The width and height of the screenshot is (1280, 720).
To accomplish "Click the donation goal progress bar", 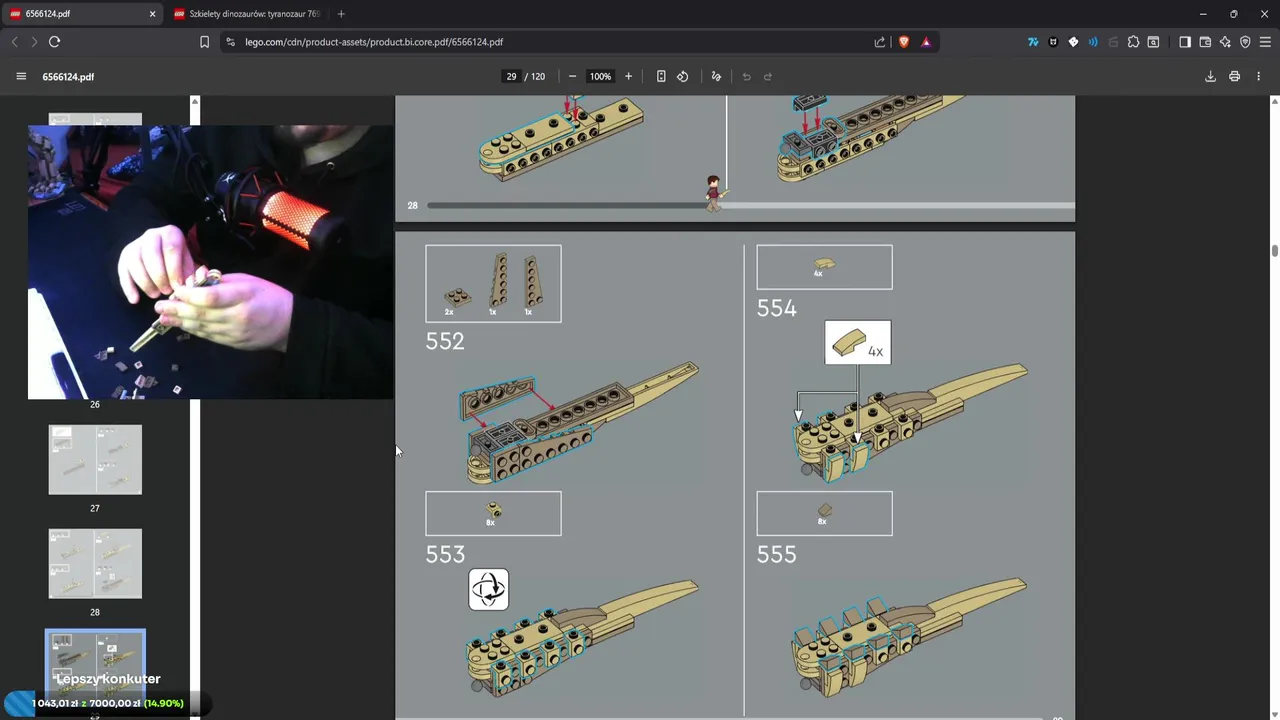I will (107, 703).
